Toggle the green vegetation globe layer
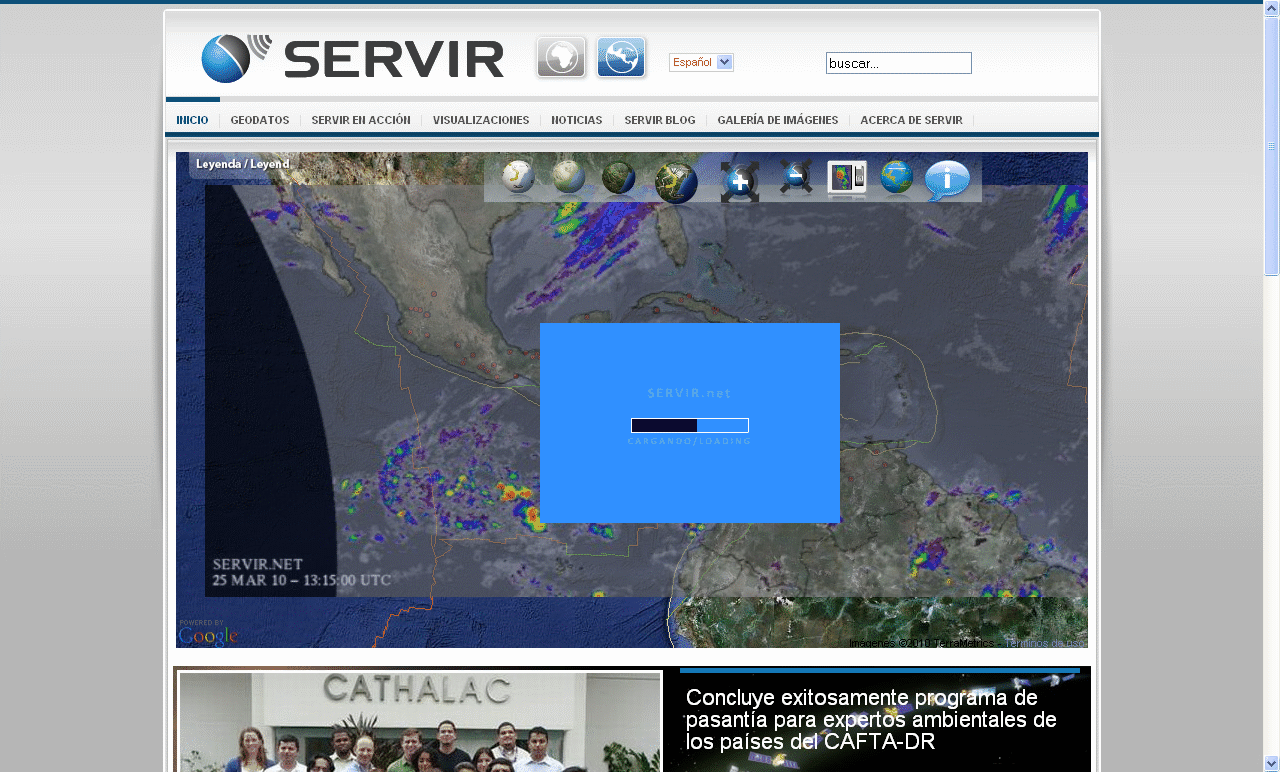This screenshot has width=1280, height=772. (619, 180)
